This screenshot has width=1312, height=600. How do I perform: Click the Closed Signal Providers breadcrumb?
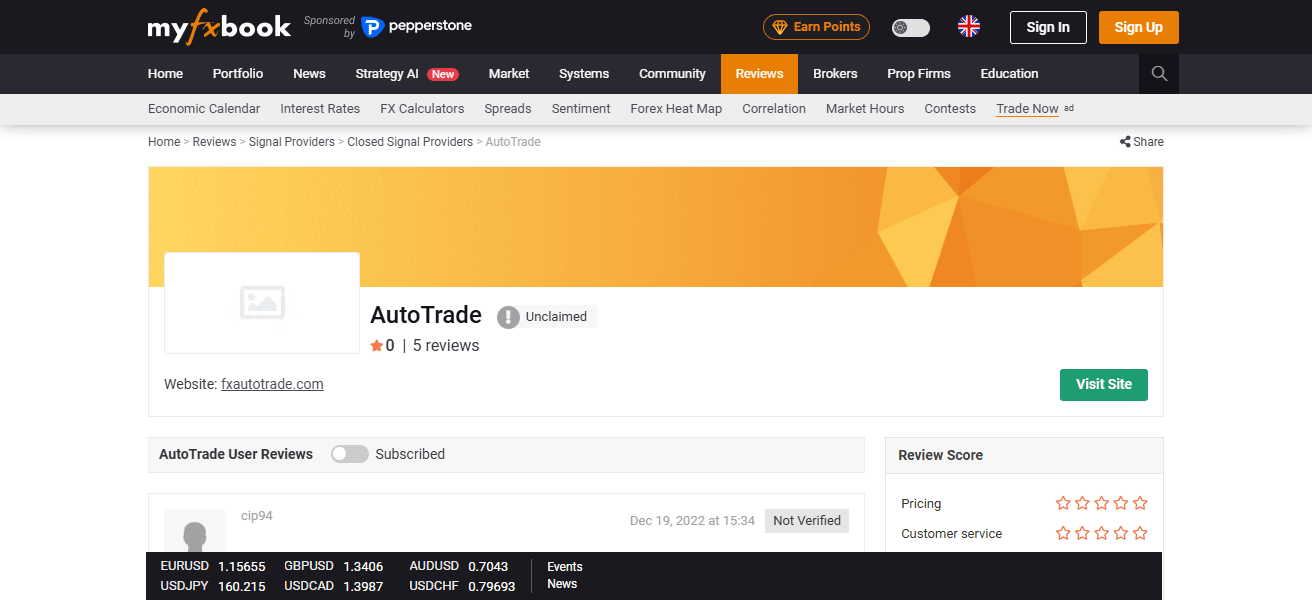click(410, 142)
